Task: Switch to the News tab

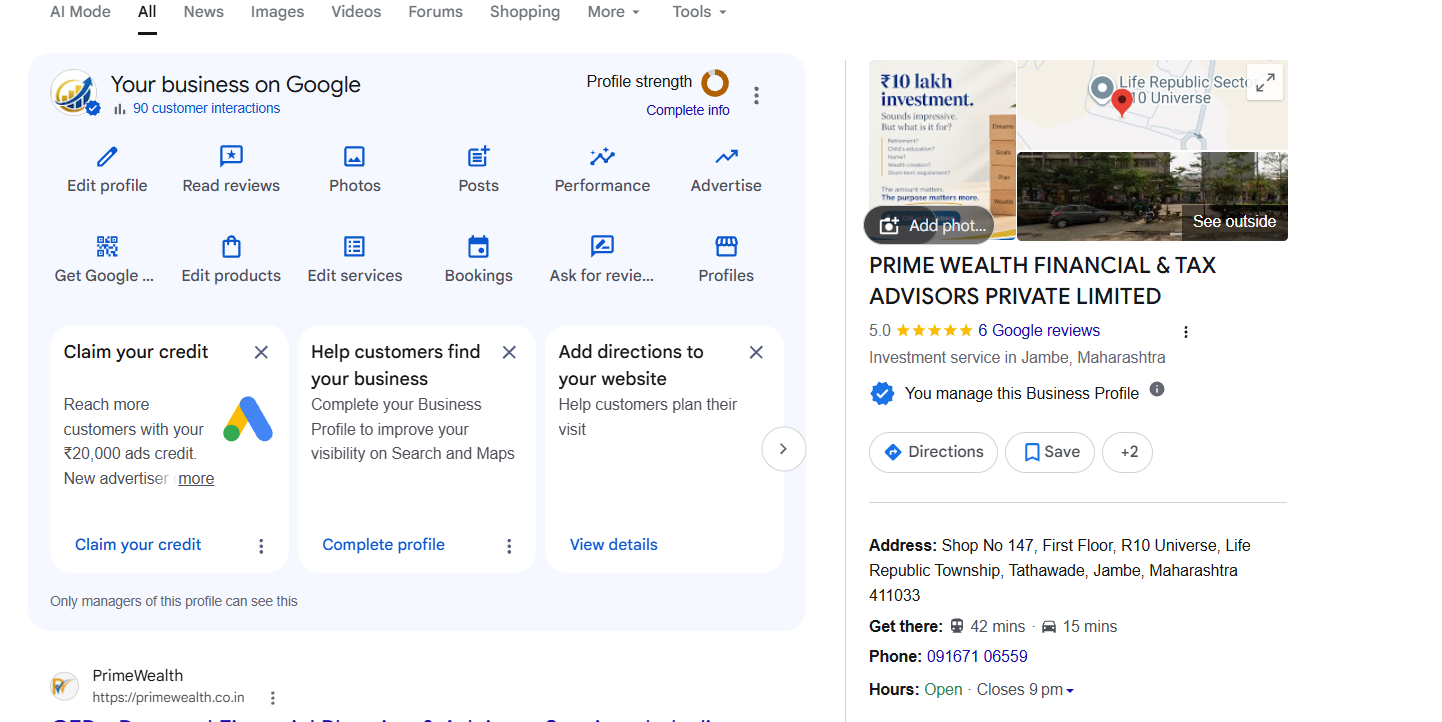Action: (x=204, y=12)
